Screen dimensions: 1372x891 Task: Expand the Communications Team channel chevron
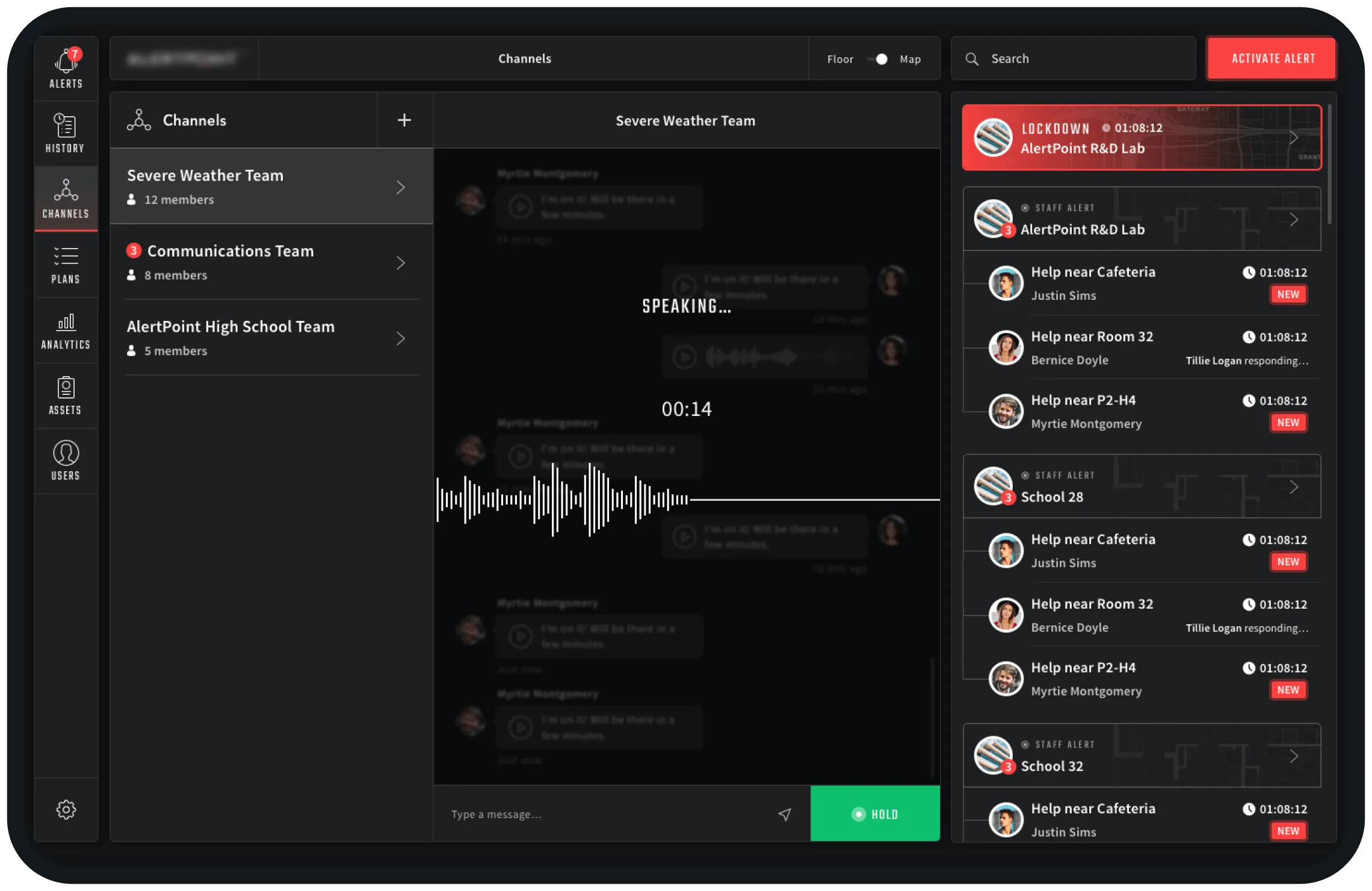click(x=401, y=263)
